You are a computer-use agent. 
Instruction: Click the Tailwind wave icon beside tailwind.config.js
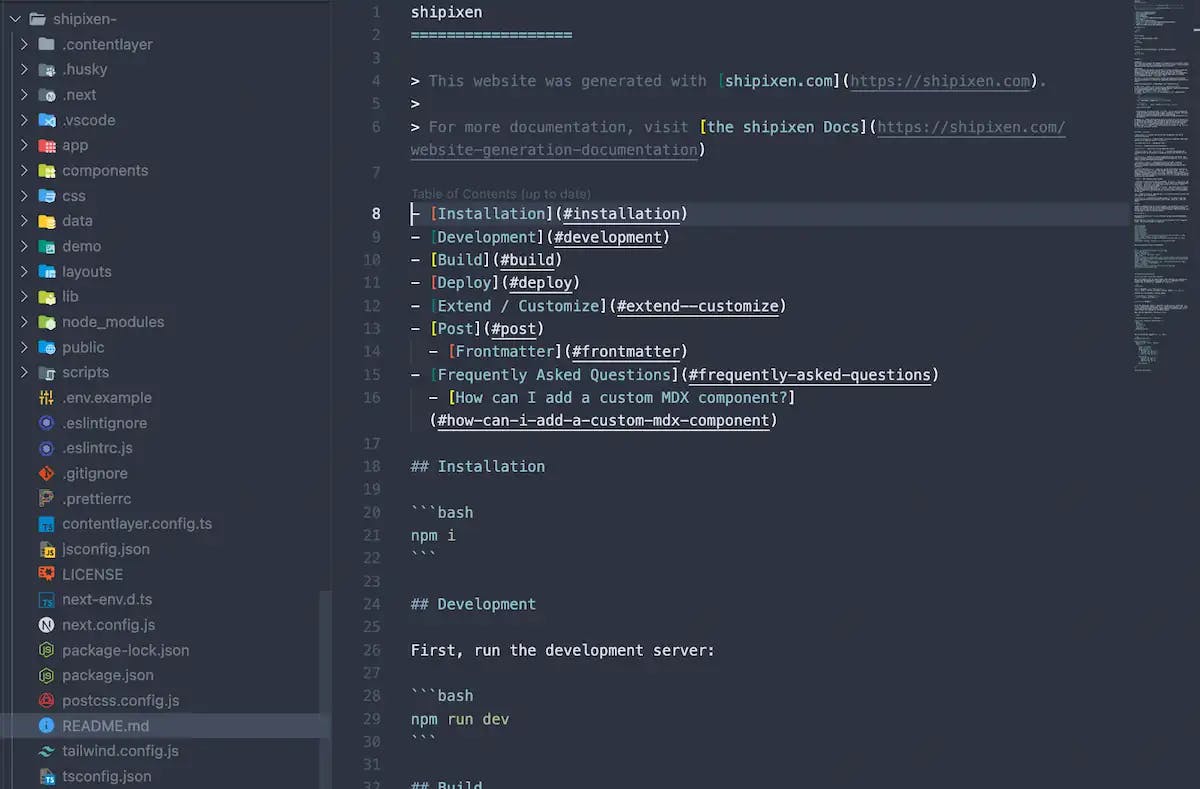(47, 750)
